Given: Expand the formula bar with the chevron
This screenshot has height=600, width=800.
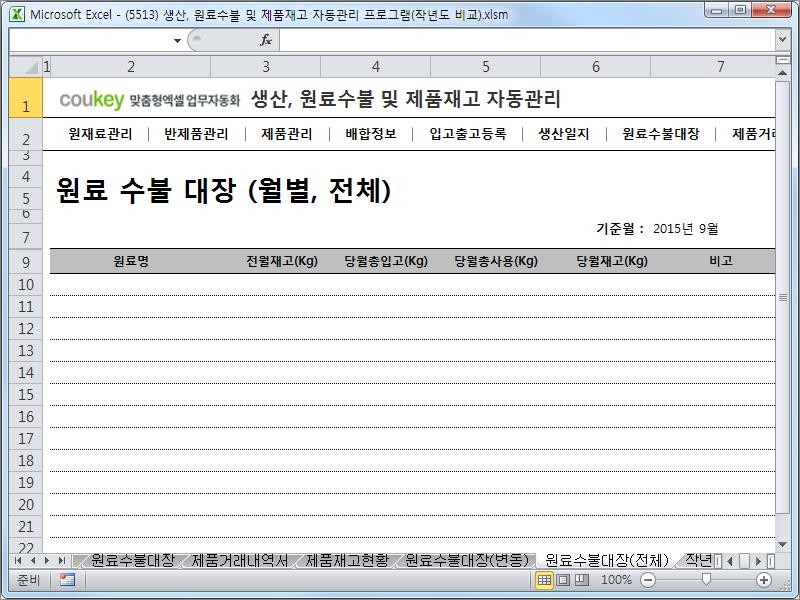Looking at the screenshot, I should coord(782,39).
